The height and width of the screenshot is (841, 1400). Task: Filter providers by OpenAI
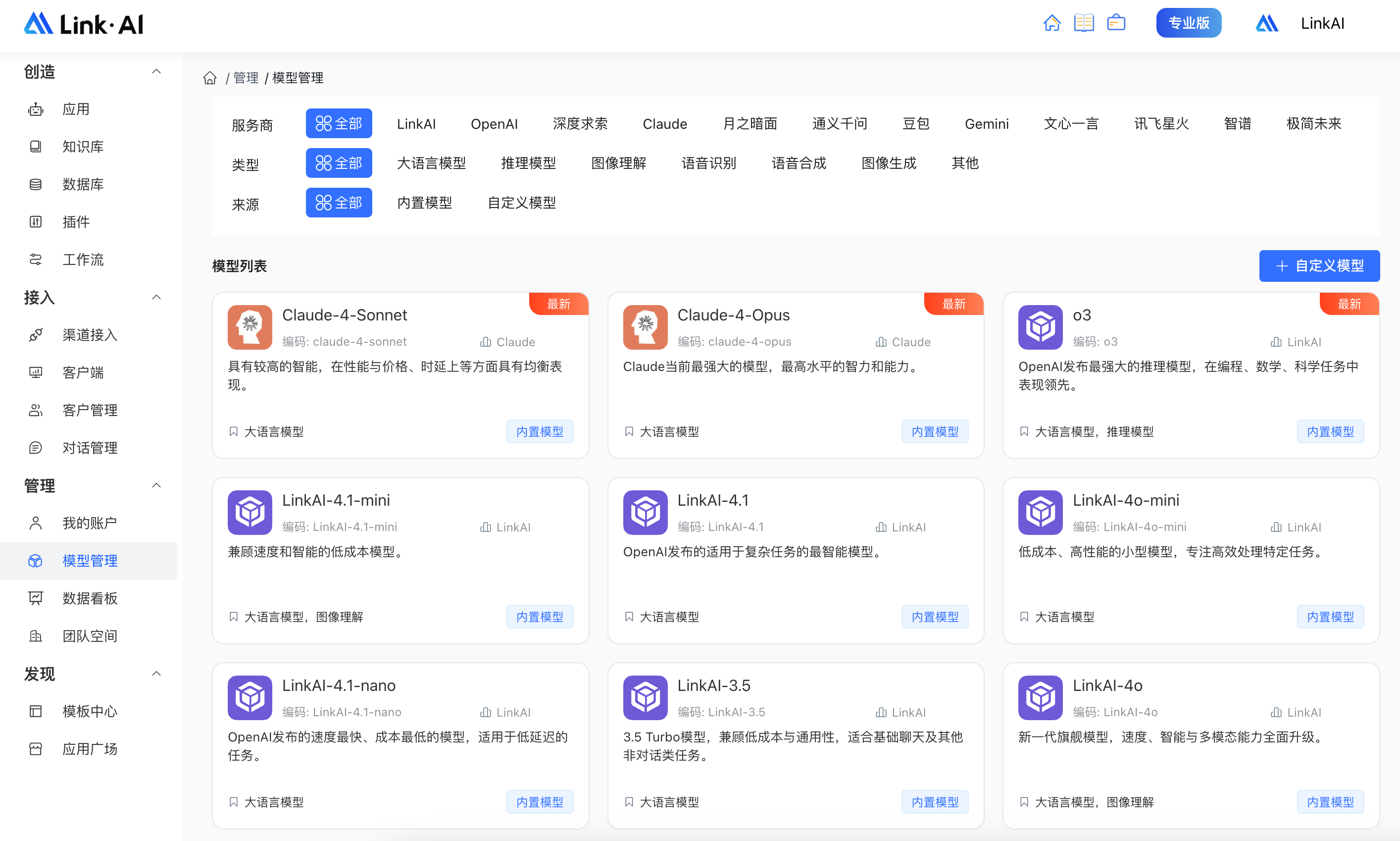click(494, 123)
